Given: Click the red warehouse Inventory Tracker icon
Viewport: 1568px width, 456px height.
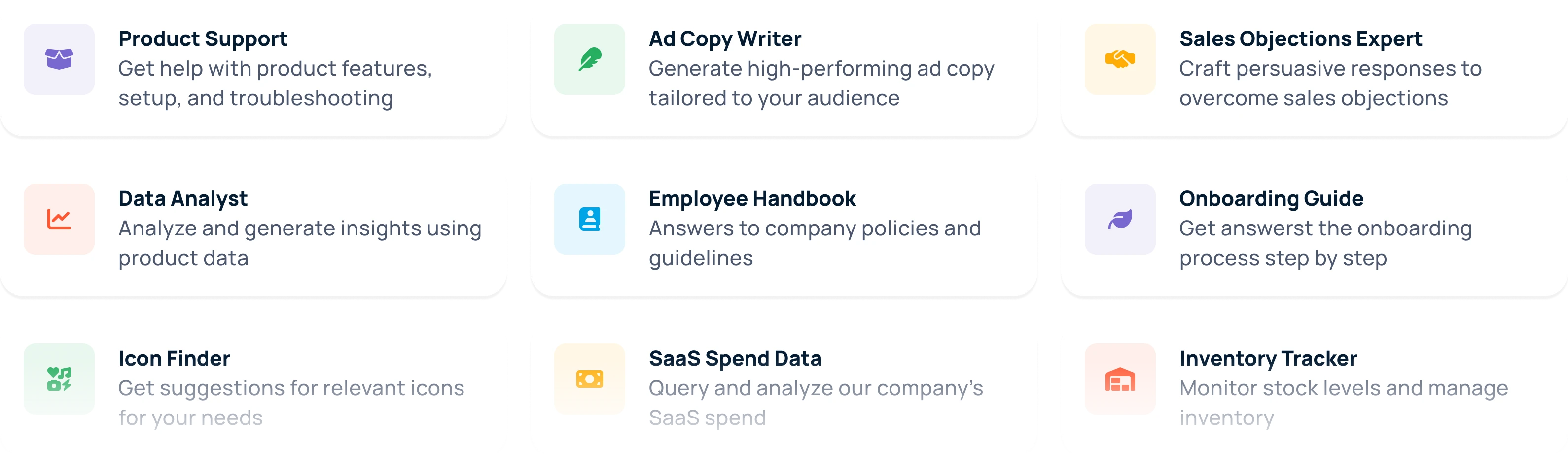Looking at the screenshot, I should 1120,379.
